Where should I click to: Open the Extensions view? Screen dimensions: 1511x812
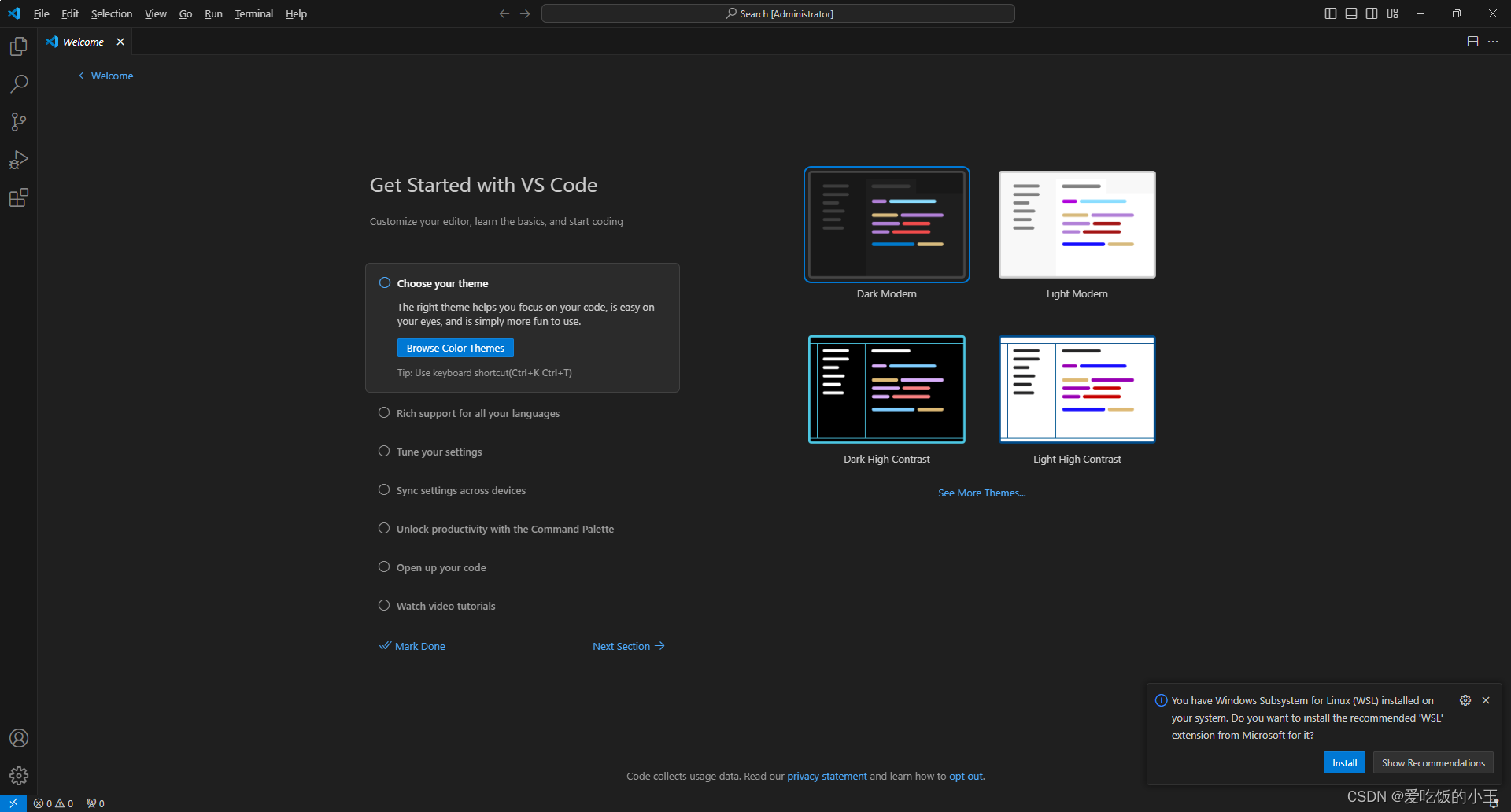[x=19, y=197]
